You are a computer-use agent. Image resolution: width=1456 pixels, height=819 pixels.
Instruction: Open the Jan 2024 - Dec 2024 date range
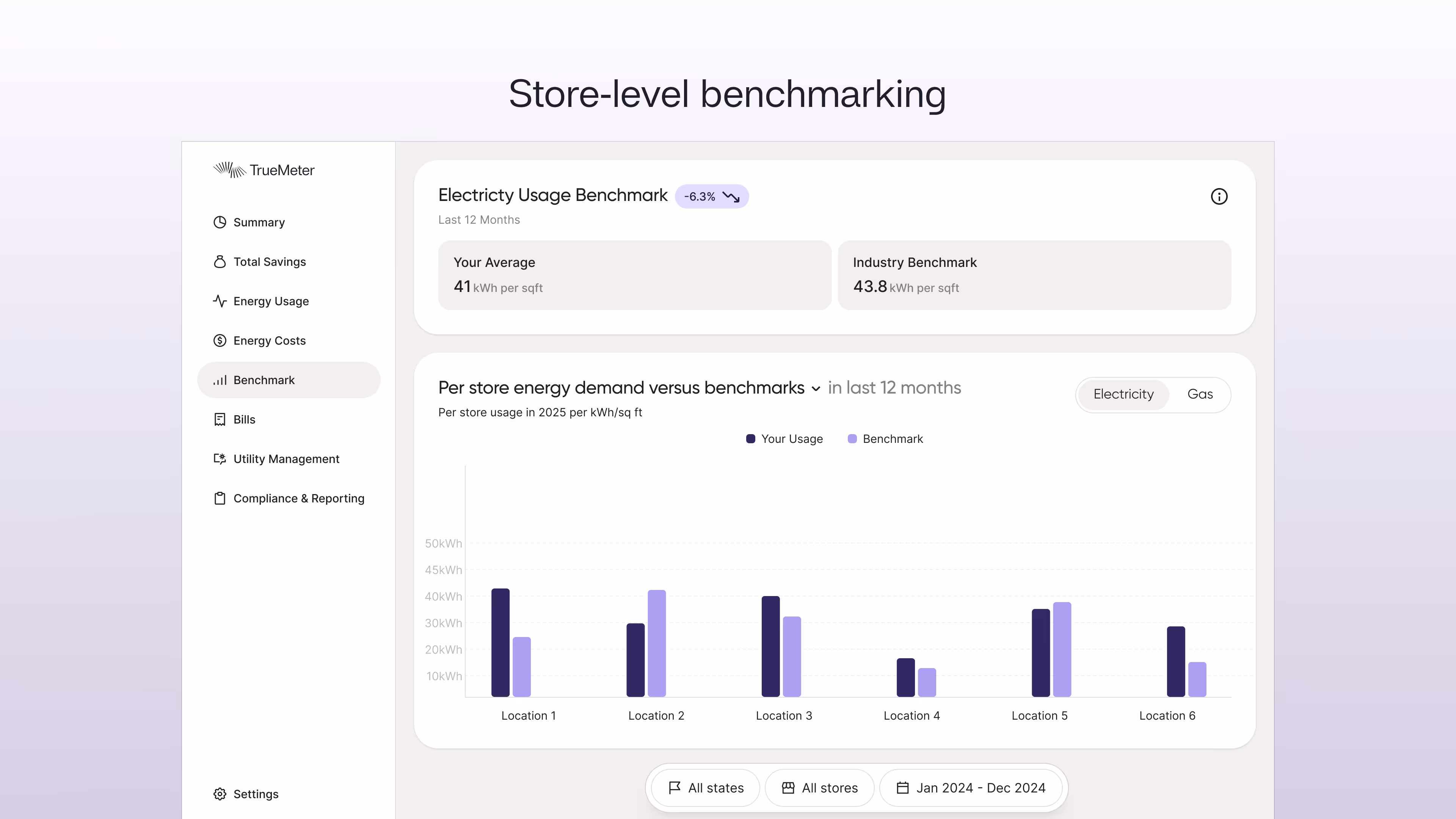point(971,788)
